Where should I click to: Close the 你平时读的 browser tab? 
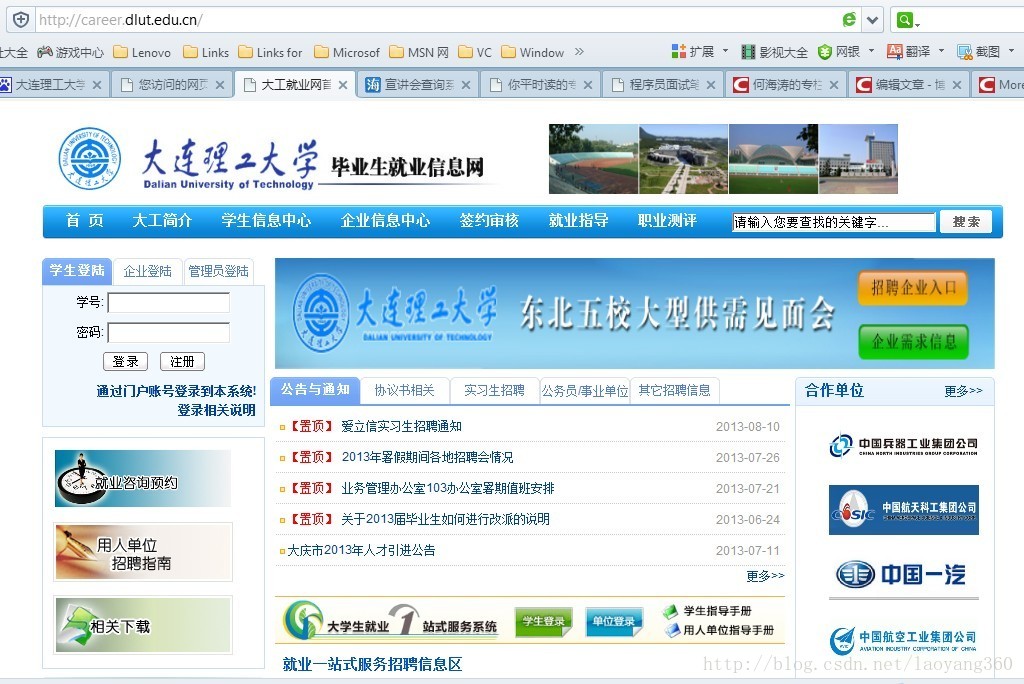[x=588, y=85]
